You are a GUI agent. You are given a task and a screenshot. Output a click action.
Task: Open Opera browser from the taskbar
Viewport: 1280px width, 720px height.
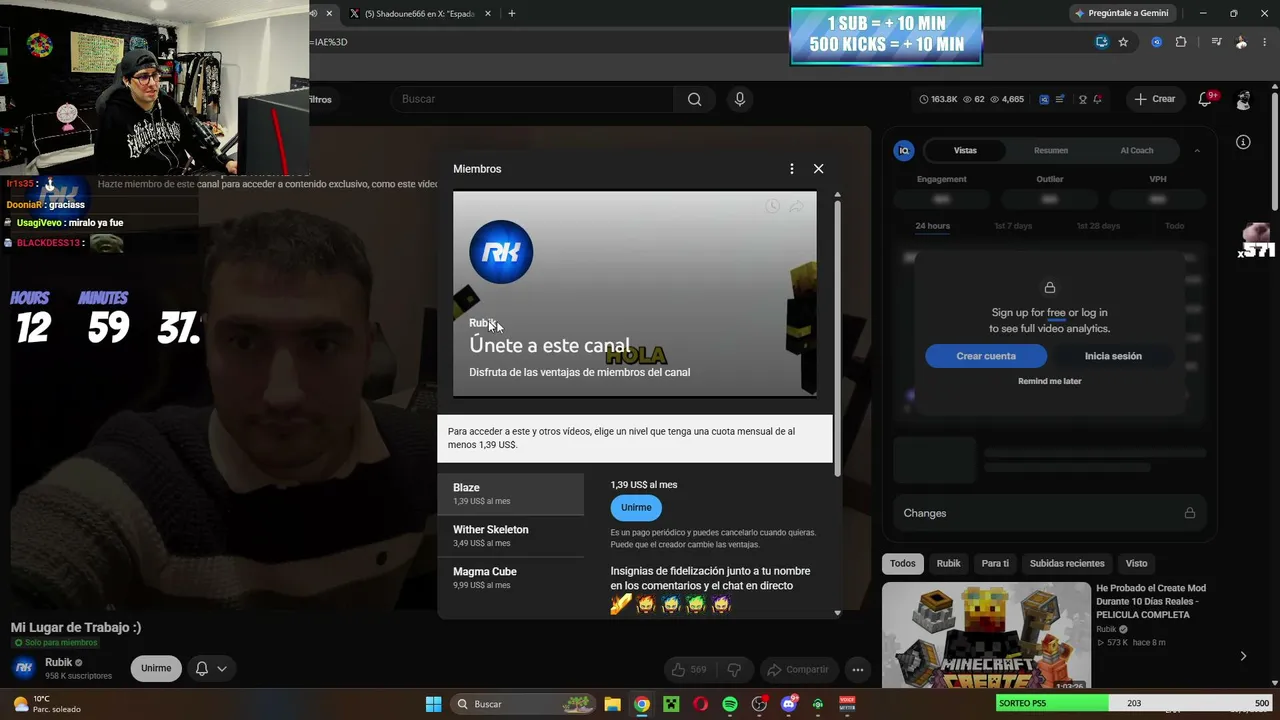point(700,704)
